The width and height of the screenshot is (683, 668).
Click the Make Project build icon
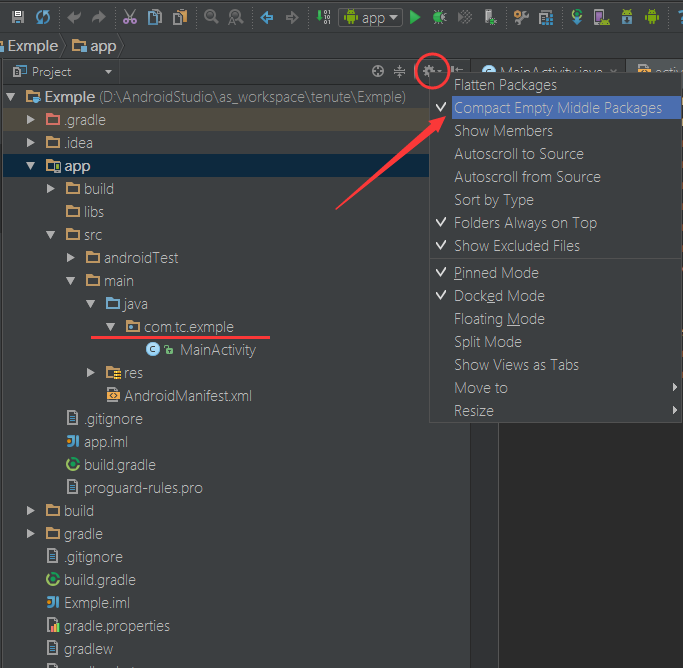323,17
